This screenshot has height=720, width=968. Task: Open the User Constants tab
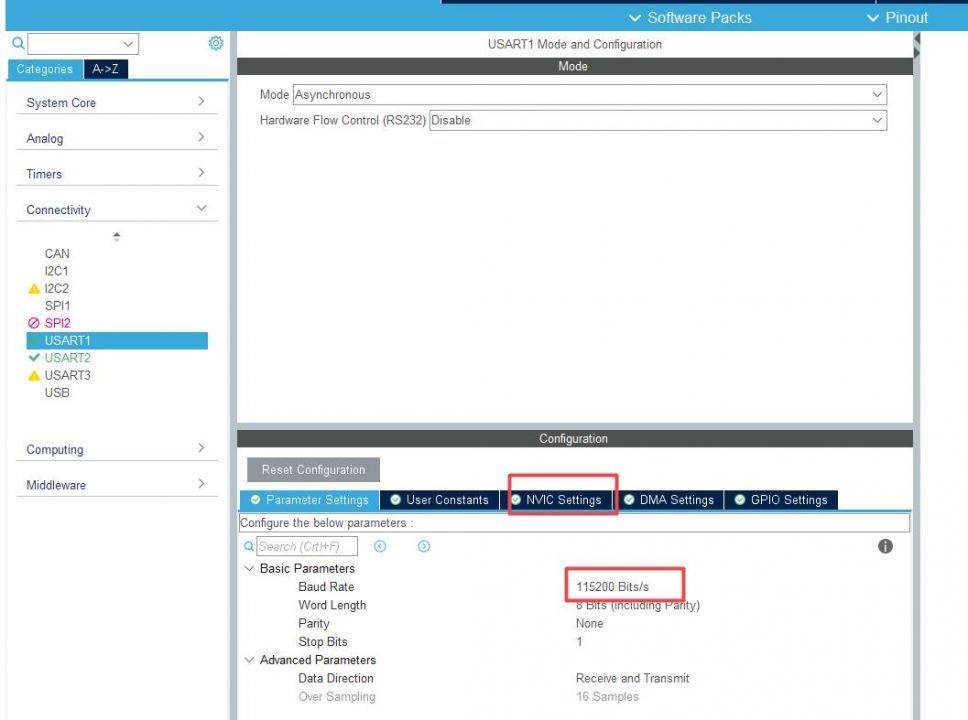tap(440, 500)
